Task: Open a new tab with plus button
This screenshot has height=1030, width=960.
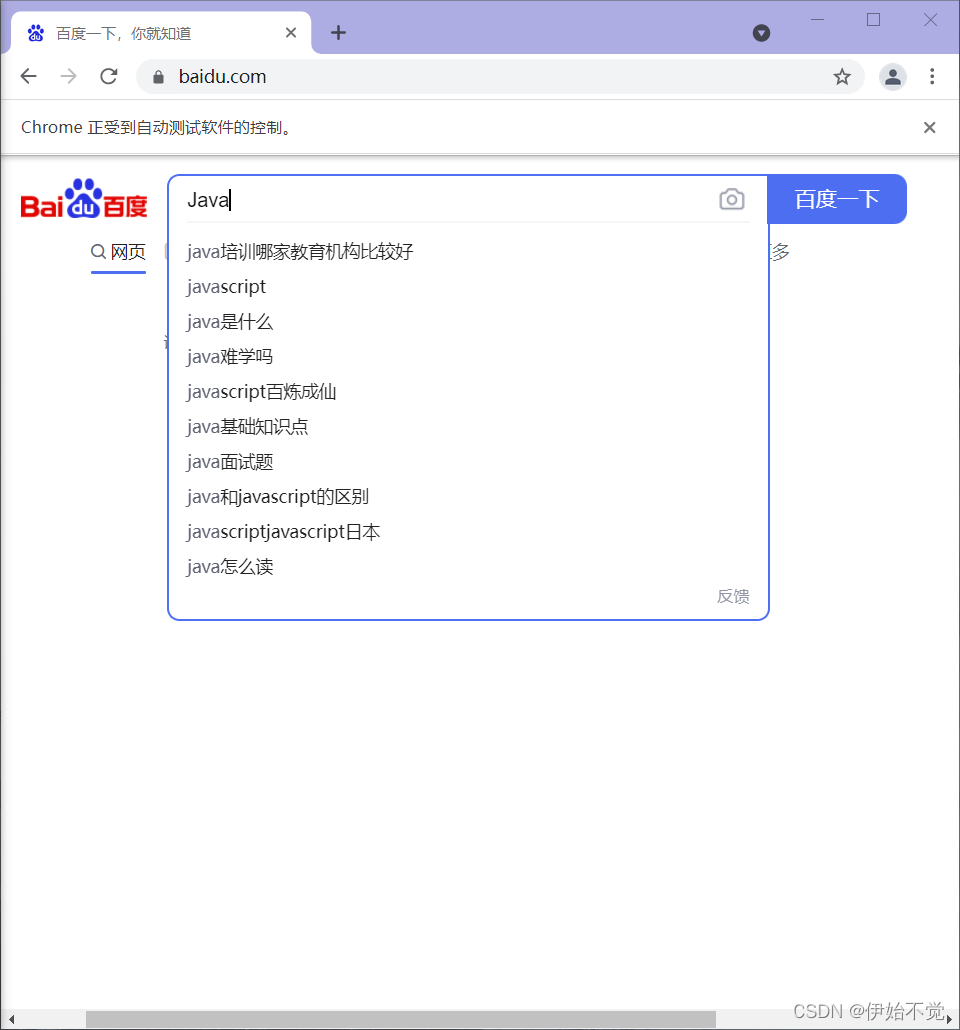Action: click(x=338, y=33)
